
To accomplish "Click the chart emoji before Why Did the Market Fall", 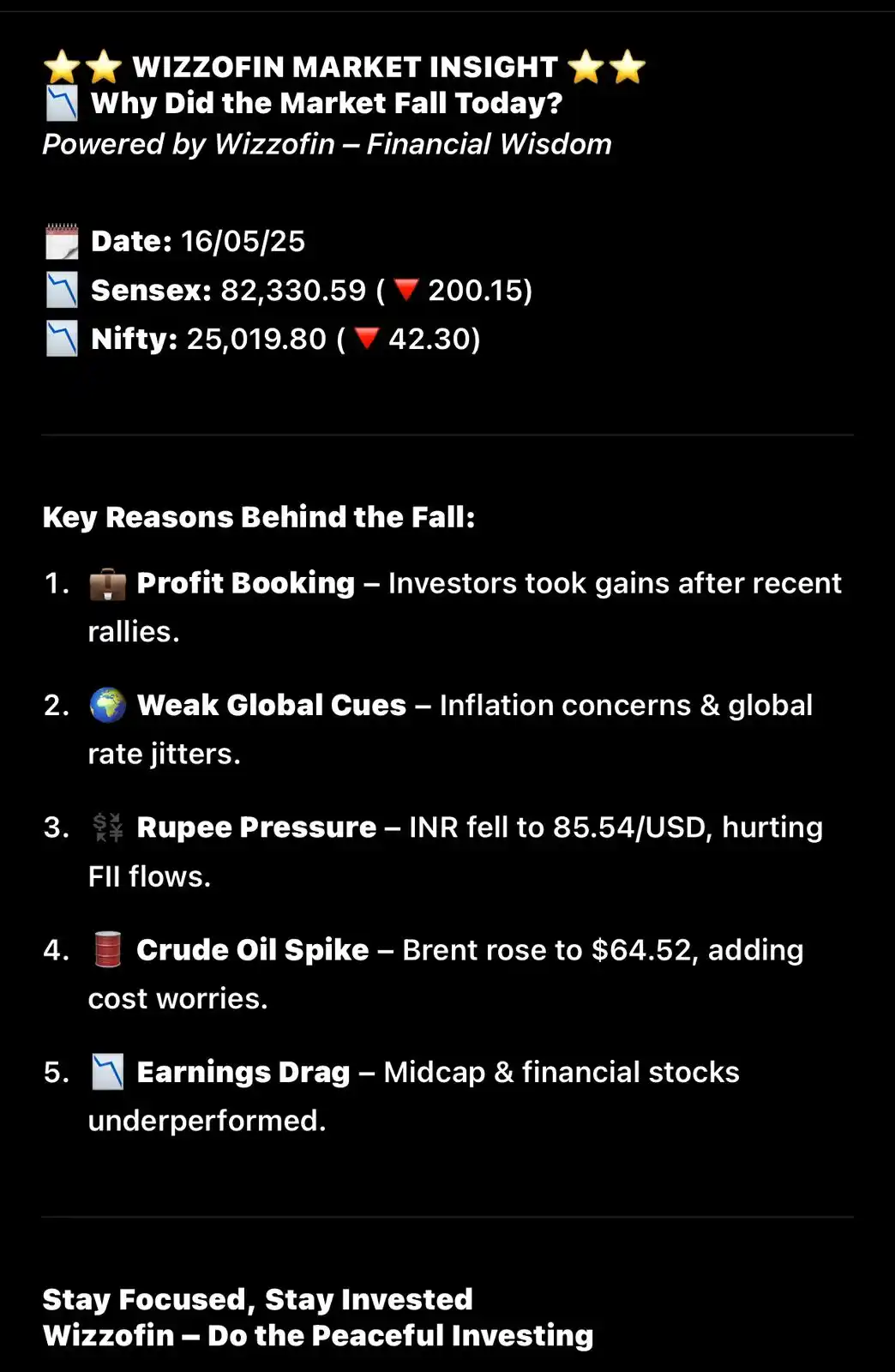I will (x=62, y=103).
